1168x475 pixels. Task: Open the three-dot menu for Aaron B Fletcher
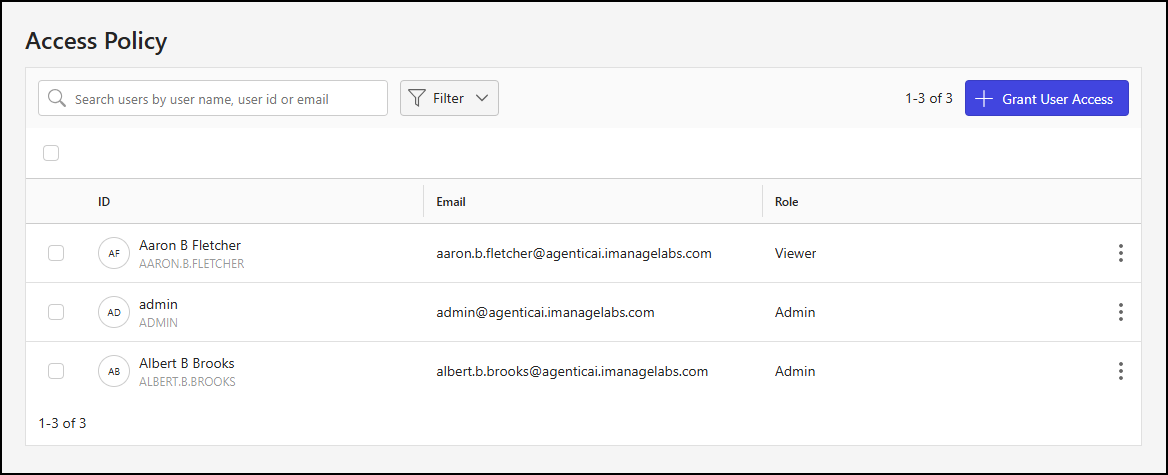tap(1120, 254)
